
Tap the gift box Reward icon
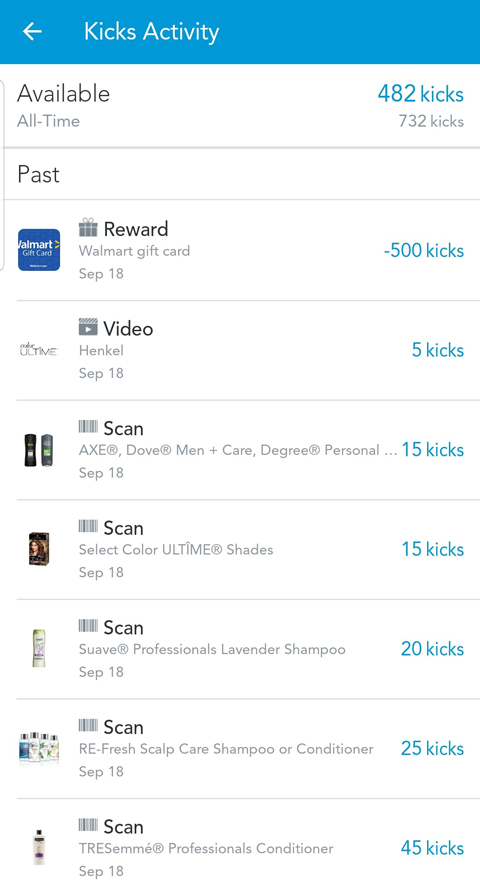tap(88, 228)
